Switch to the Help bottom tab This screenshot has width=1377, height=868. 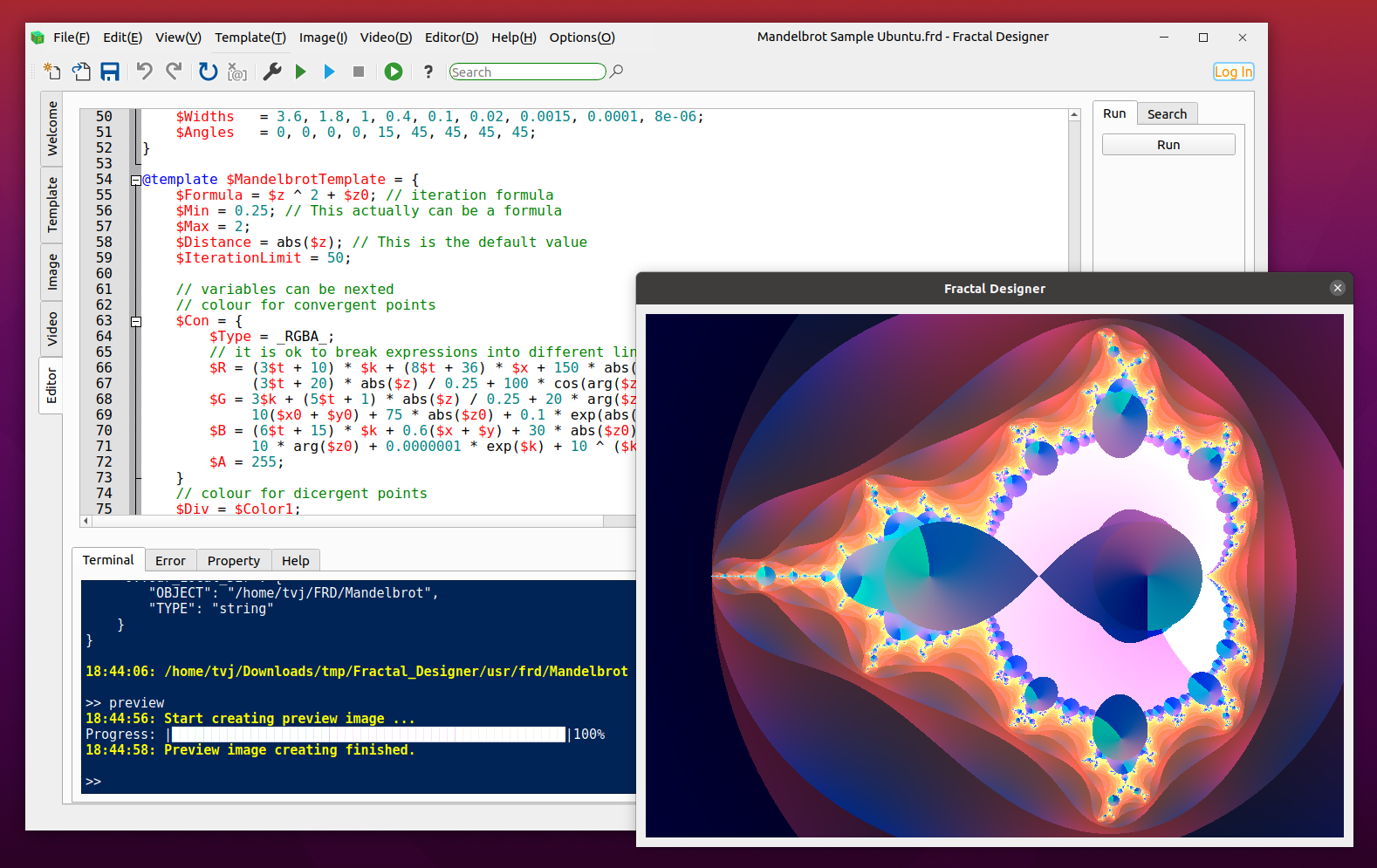pos(296,561)
